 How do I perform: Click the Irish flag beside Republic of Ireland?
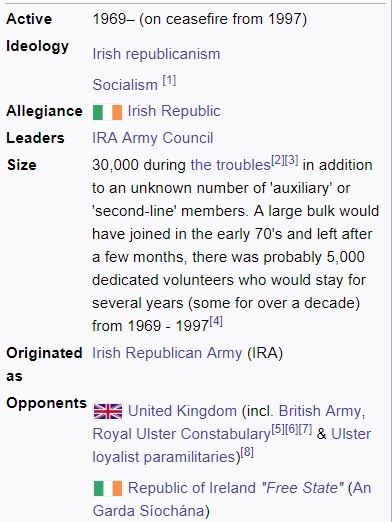coord(108,488)
